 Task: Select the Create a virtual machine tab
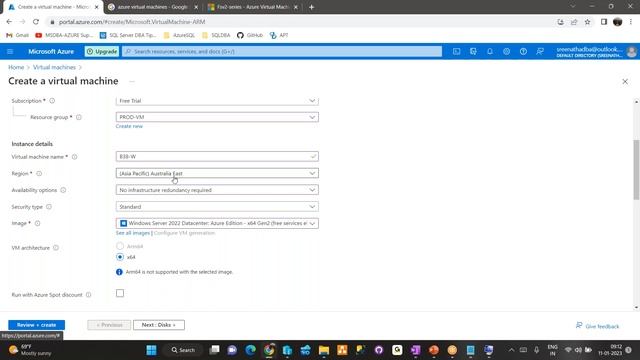52,7
